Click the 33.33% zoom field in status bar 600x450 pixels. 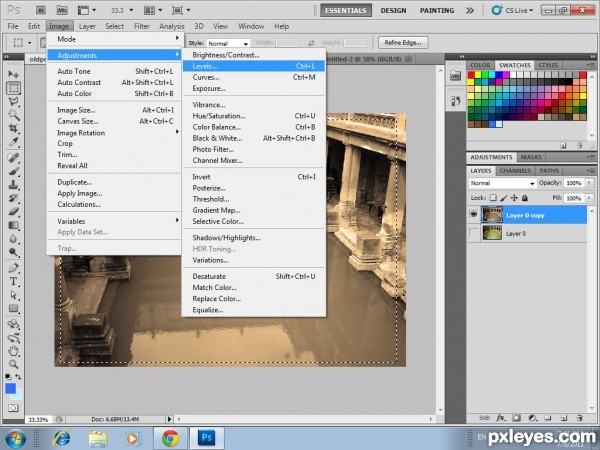tap(39, 419)
